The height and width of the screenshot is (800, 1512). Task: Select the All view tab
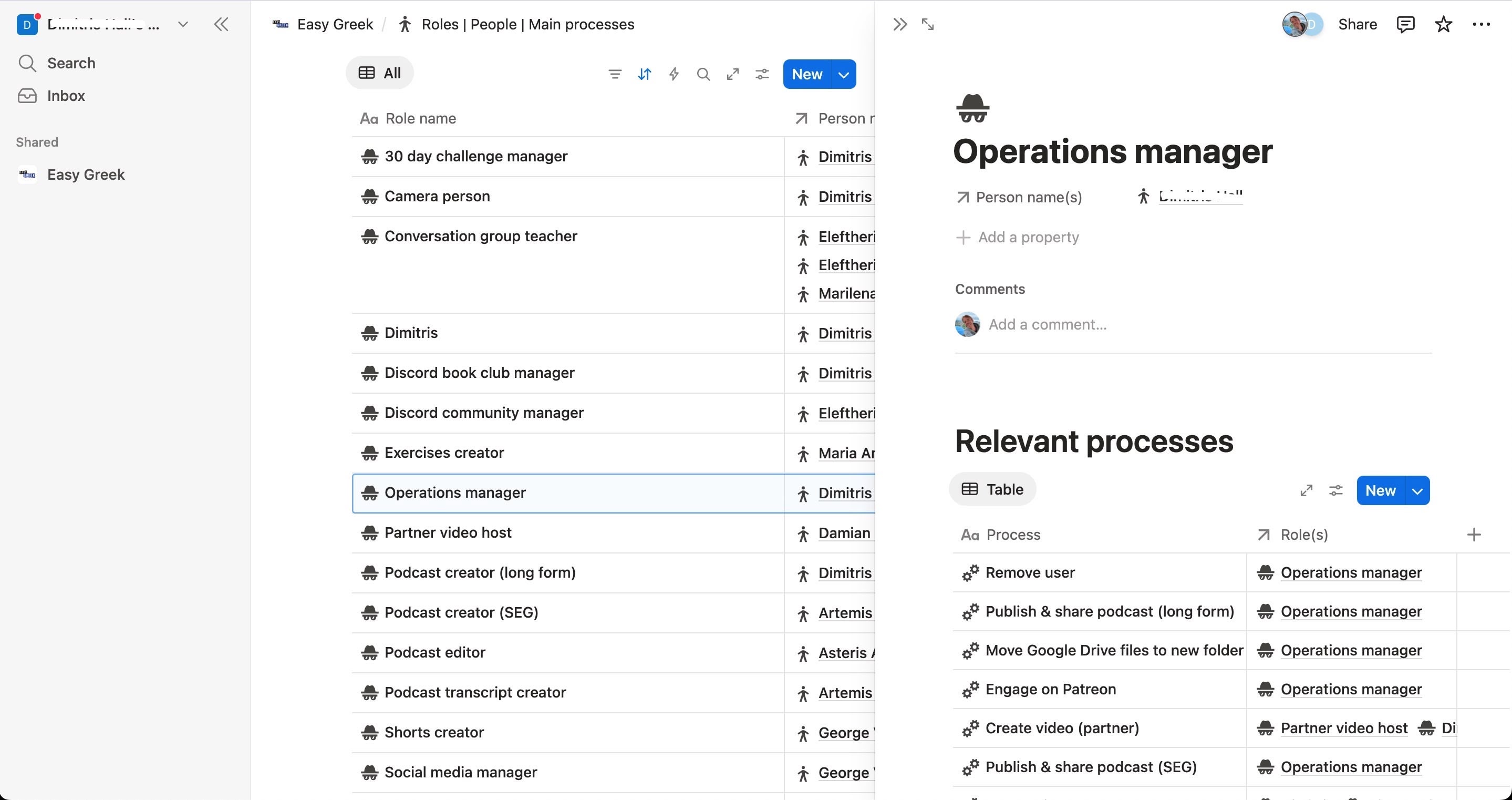click(x=380, y=73)
